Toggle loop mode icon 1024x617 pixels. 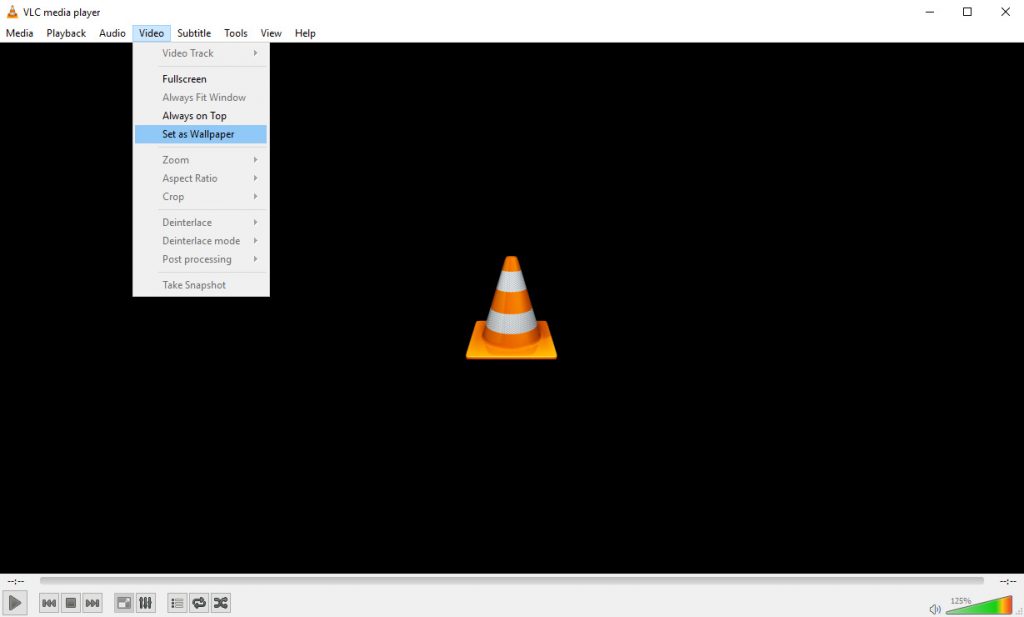pyautogui.click(x=199, y=603)
